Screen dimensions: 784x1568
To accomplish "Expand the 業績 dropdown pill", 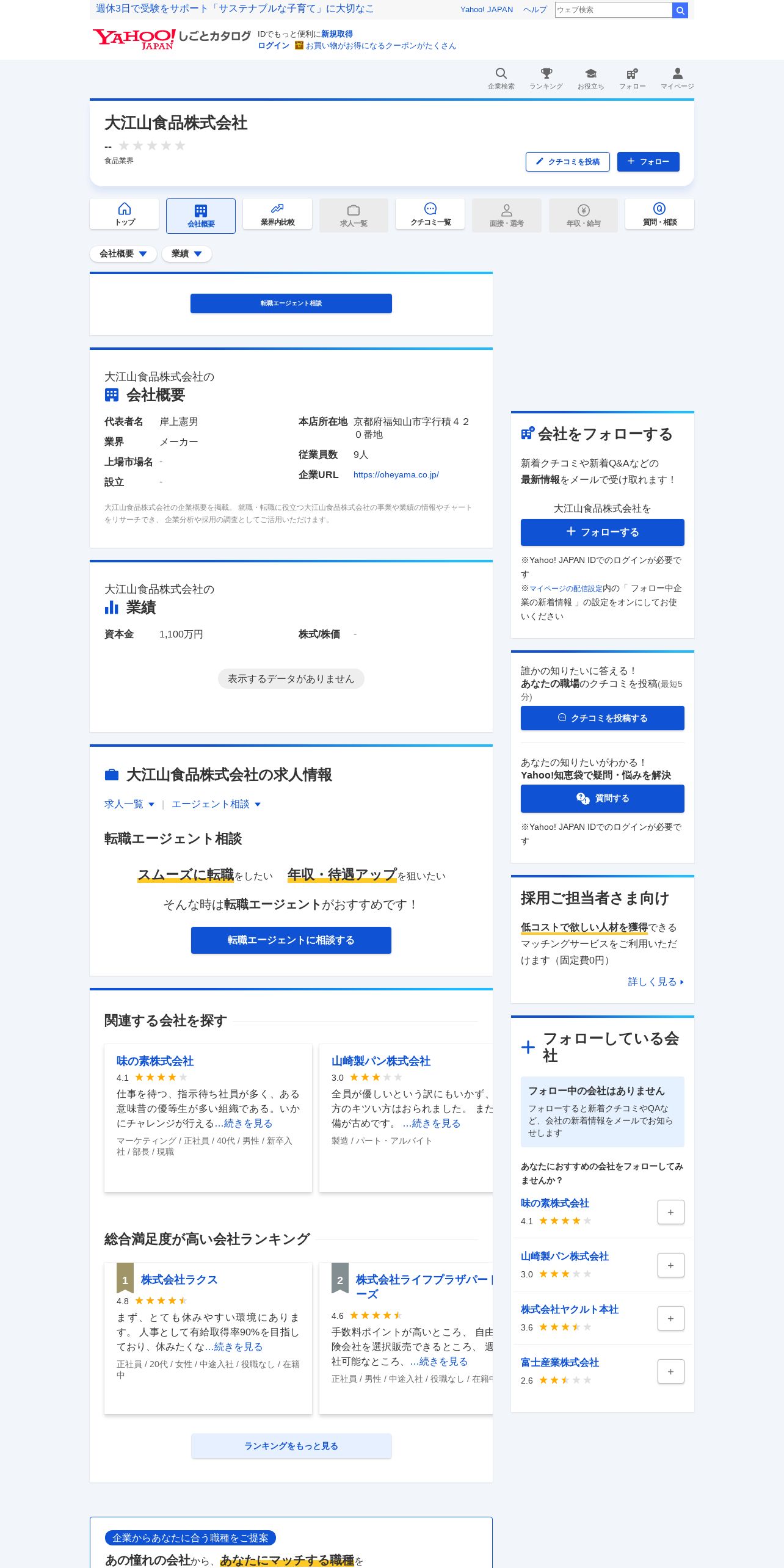I will [x=187, y=253].
